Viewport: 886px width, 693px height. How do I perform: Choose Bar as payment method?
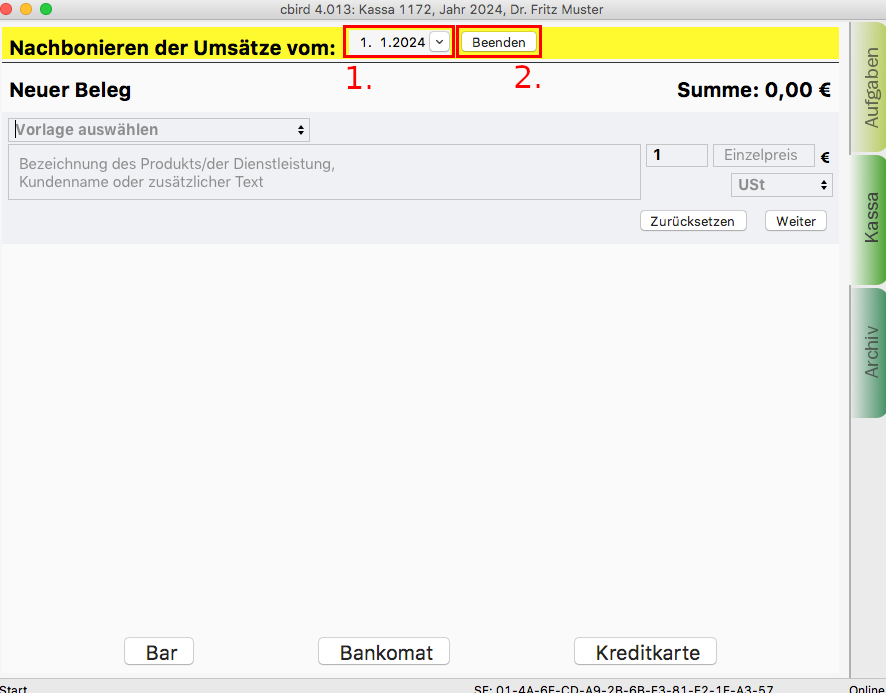[x=159, y=652]
